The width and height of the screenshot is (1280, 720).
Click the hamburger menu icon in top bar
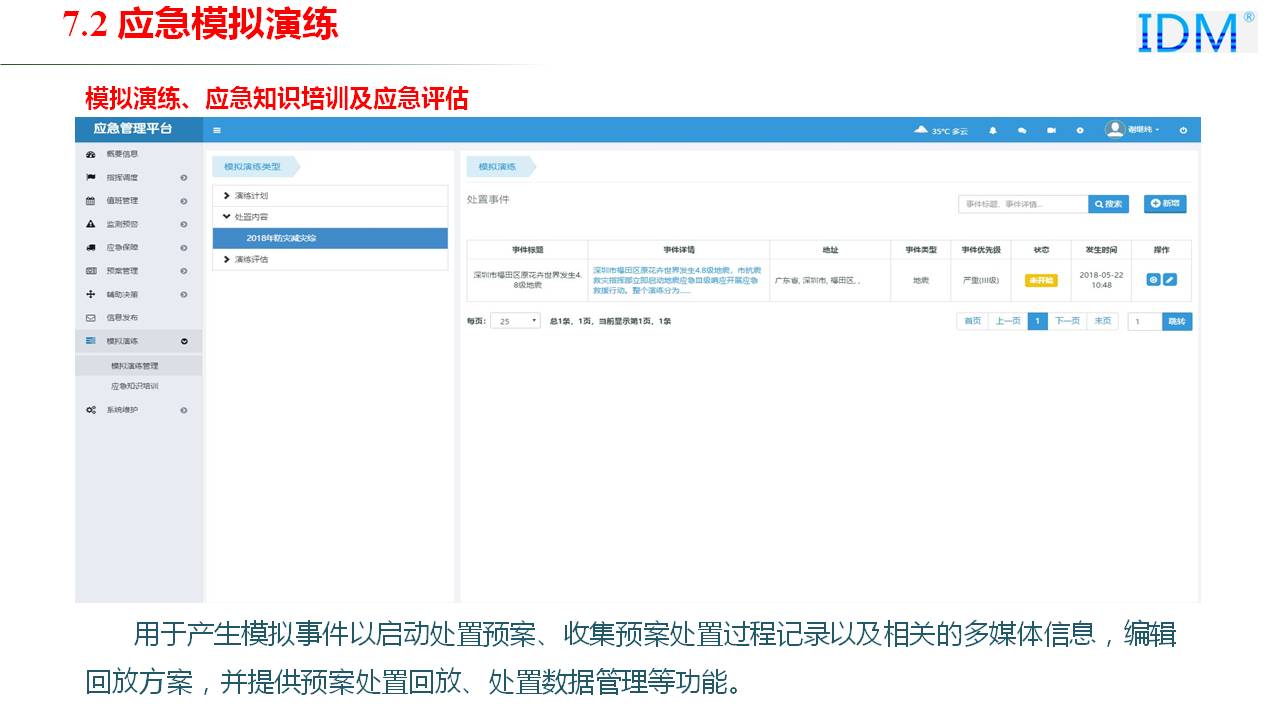217,130
